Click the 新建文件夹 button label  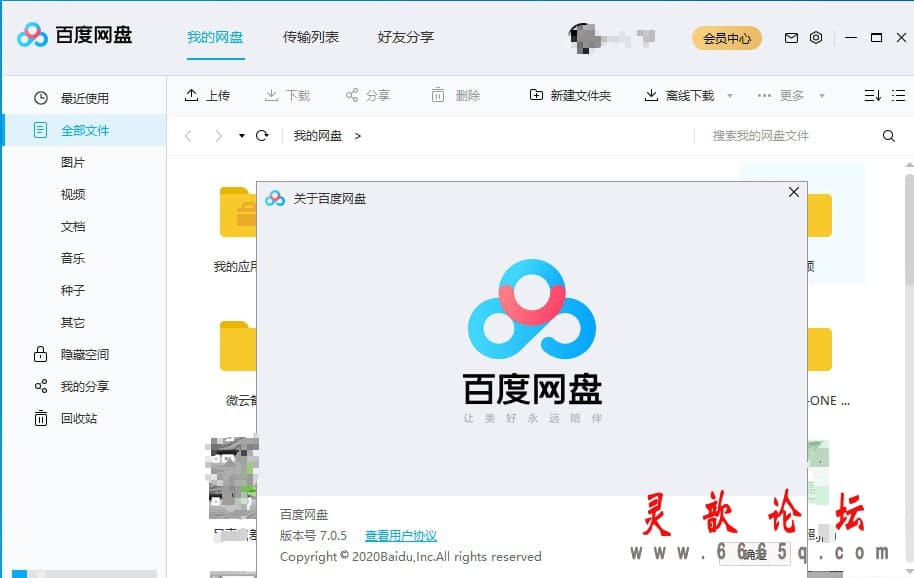[x=581, y=96]
